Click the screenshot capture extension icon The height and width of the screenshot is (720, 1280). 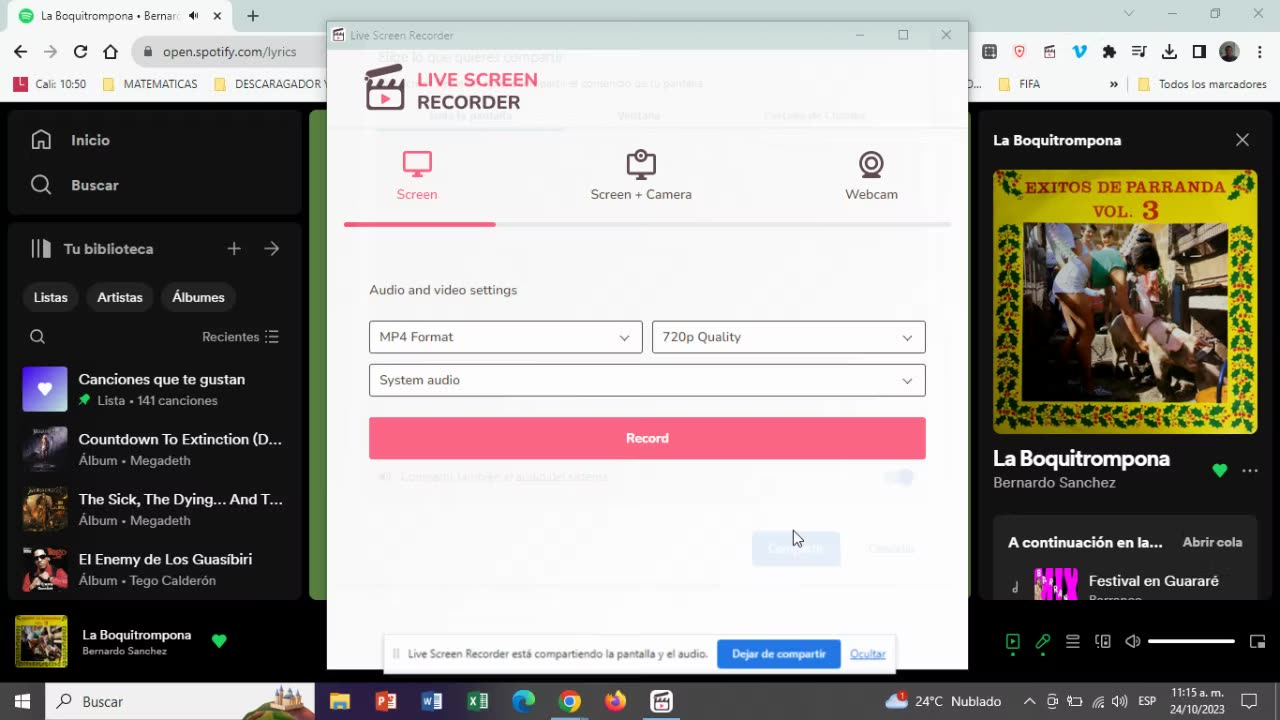tap(989, 52)
